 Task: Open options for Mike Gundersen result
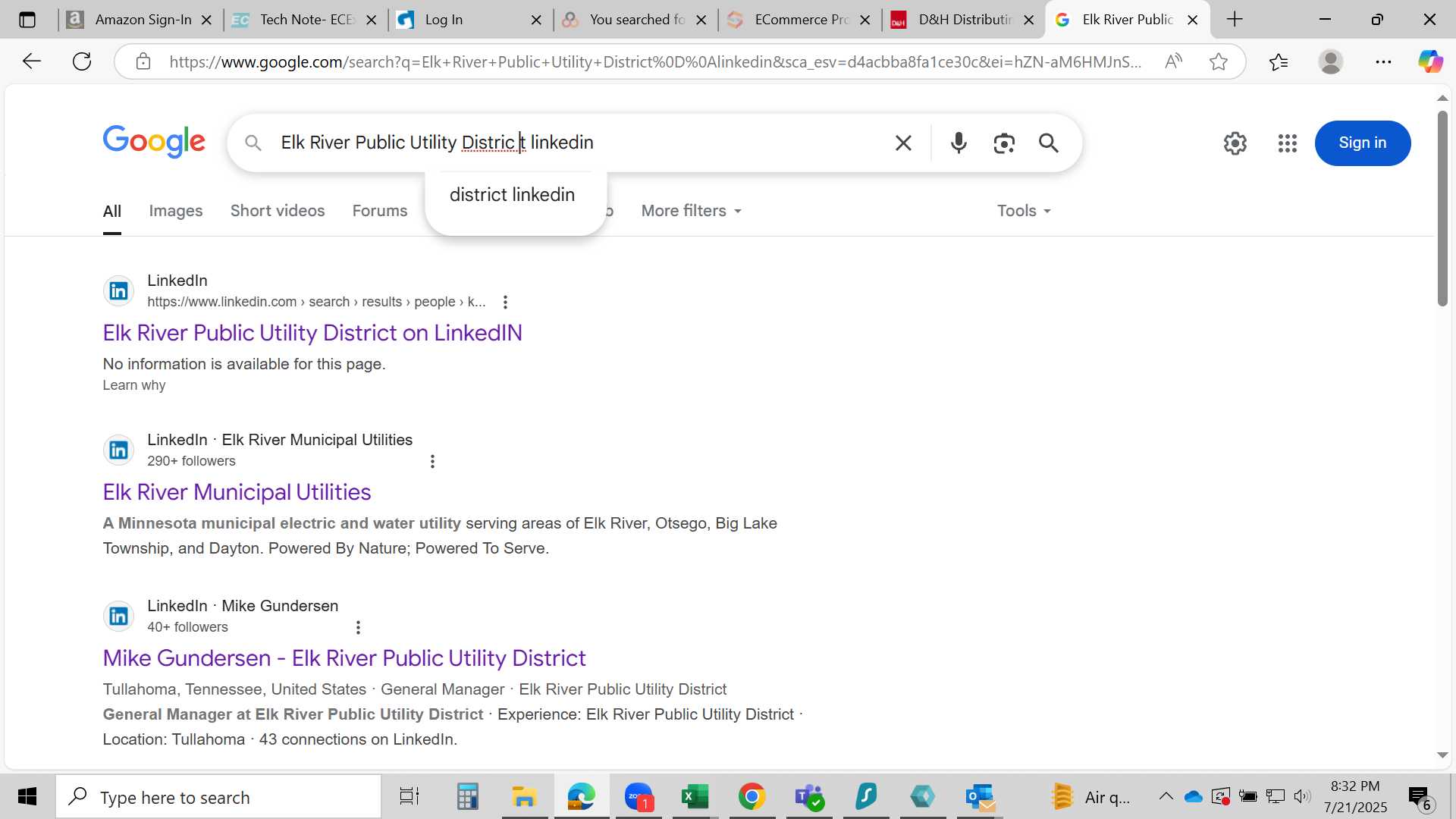[x=358, y=627]
